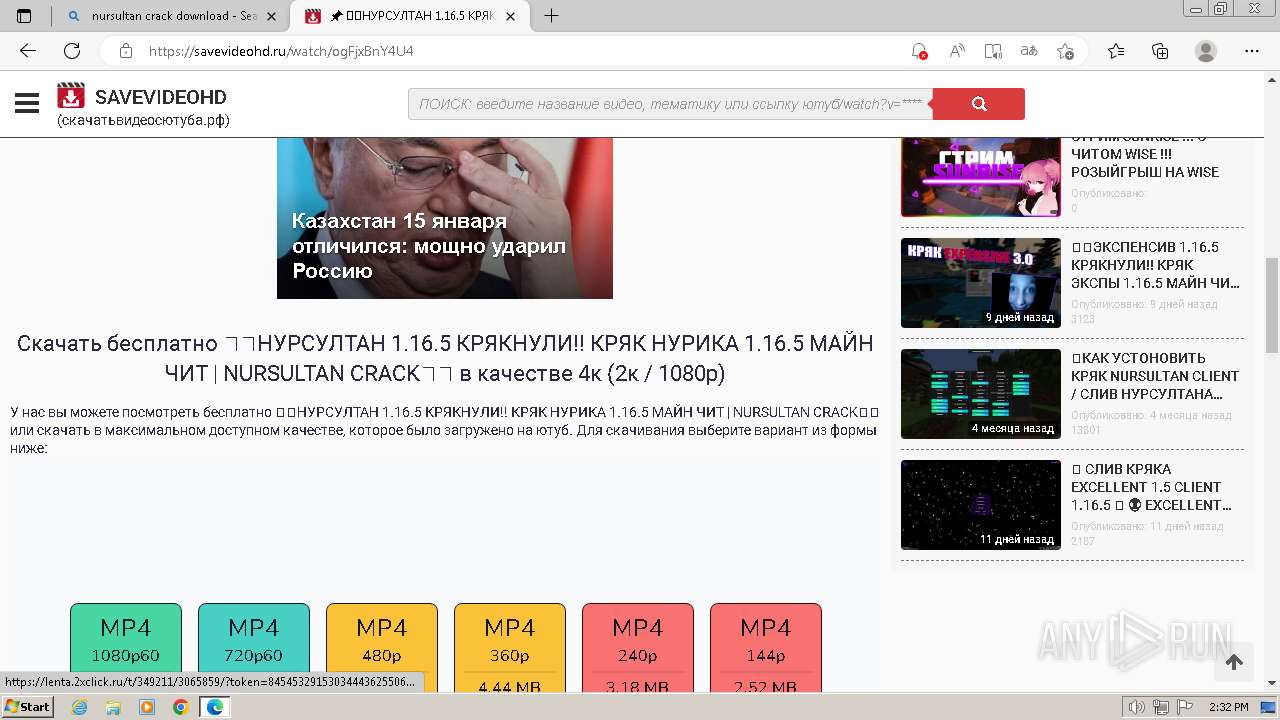1280x720 pixels.
Task: Open the translate page icon
Action: click(x=1029, y=51)
